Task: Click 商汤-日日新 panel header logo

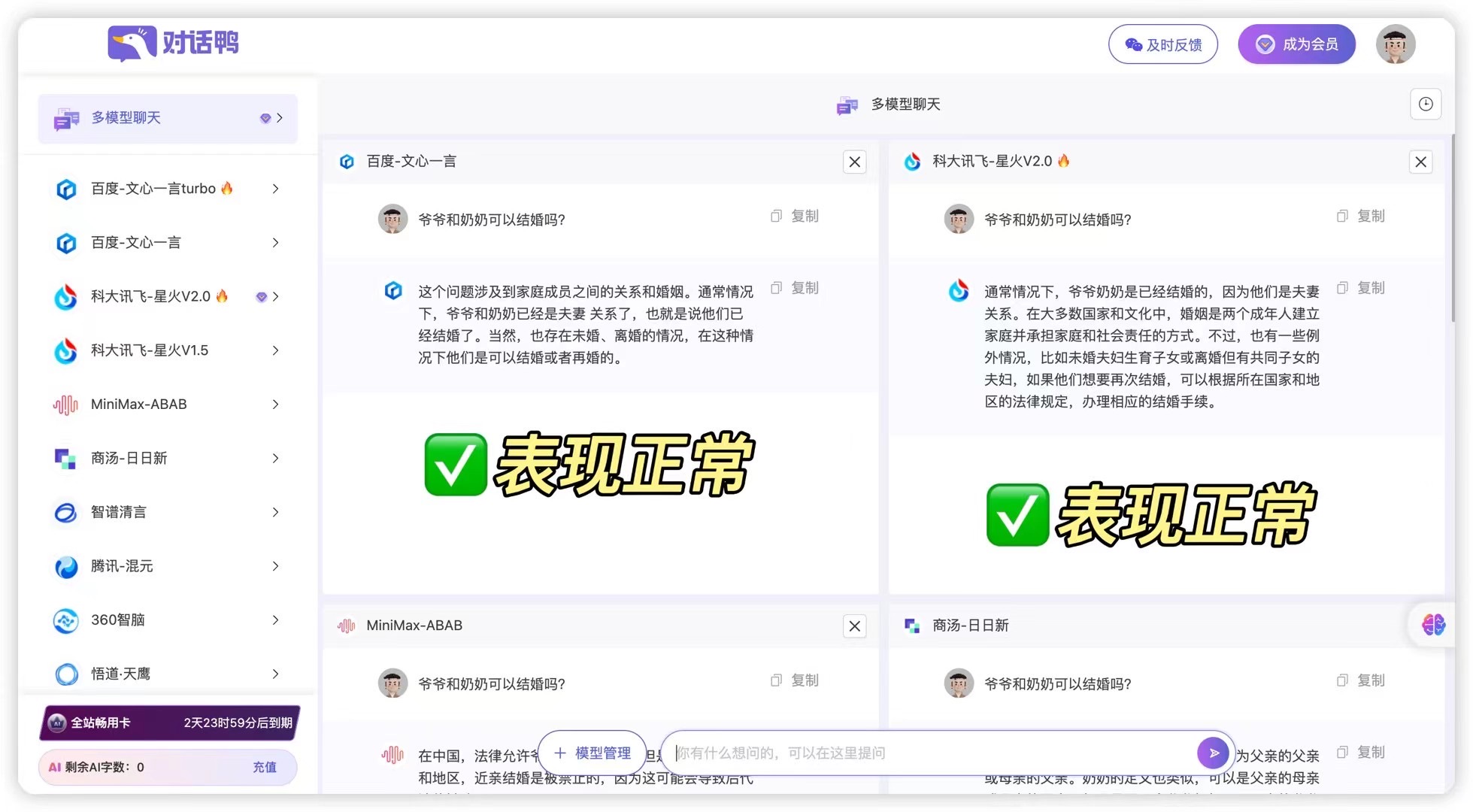Action: (912, 626)
